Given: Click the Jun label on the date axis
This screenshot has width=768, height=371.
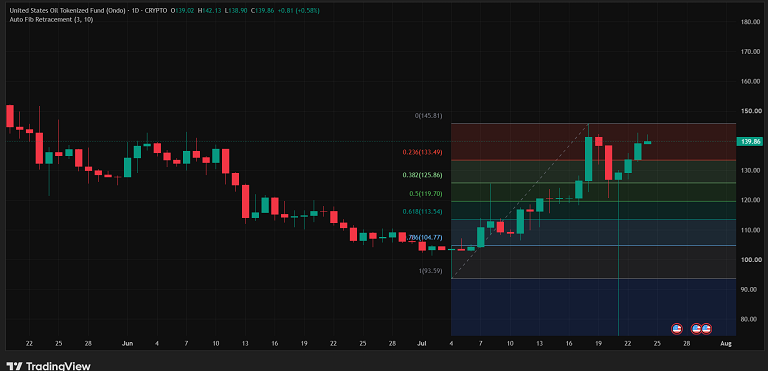Looking at the screenshot, I should pyautogui.click(x=127, y=344).
